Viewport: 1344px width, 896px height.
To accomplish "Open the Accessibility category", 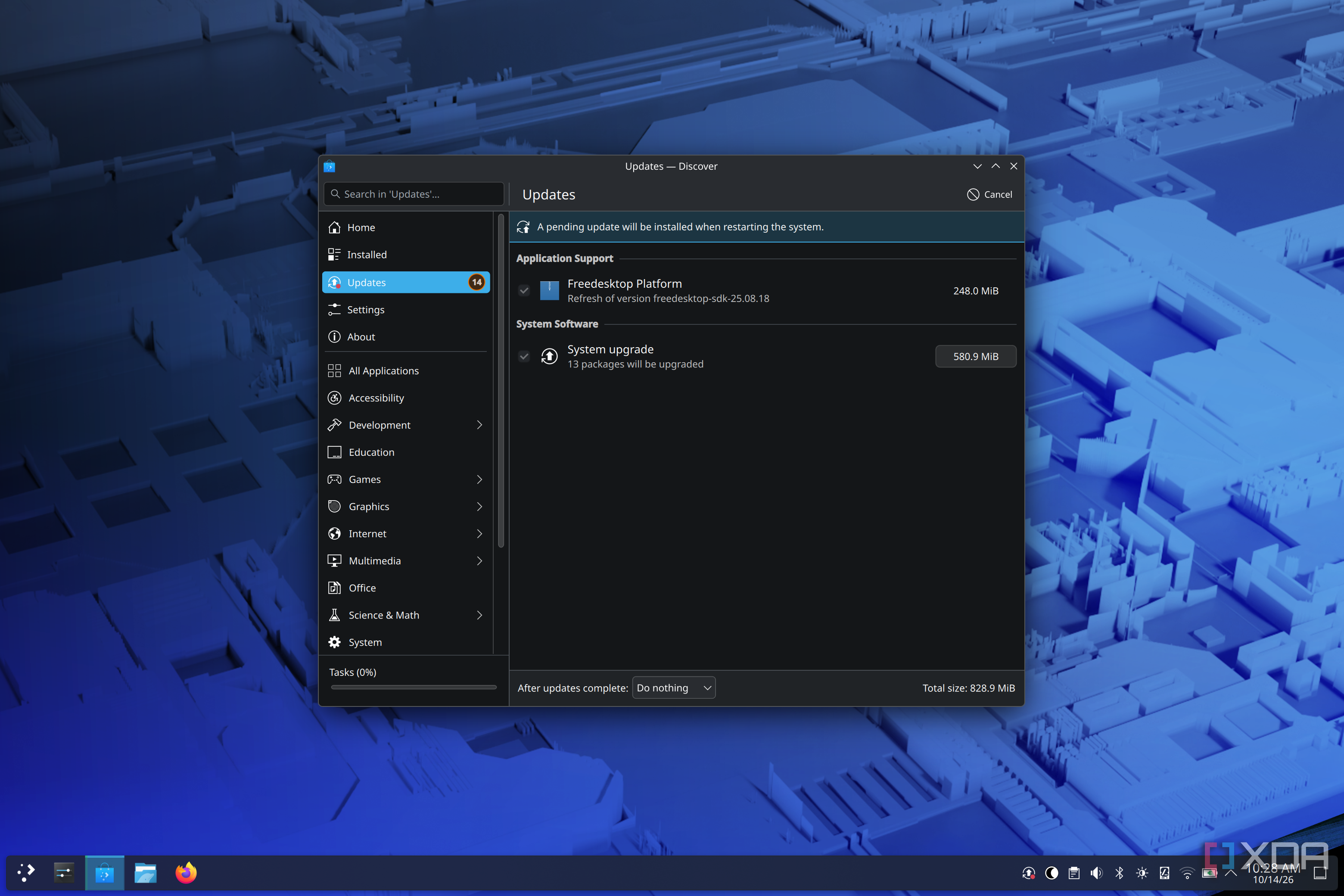I will [x=406, y=398].
